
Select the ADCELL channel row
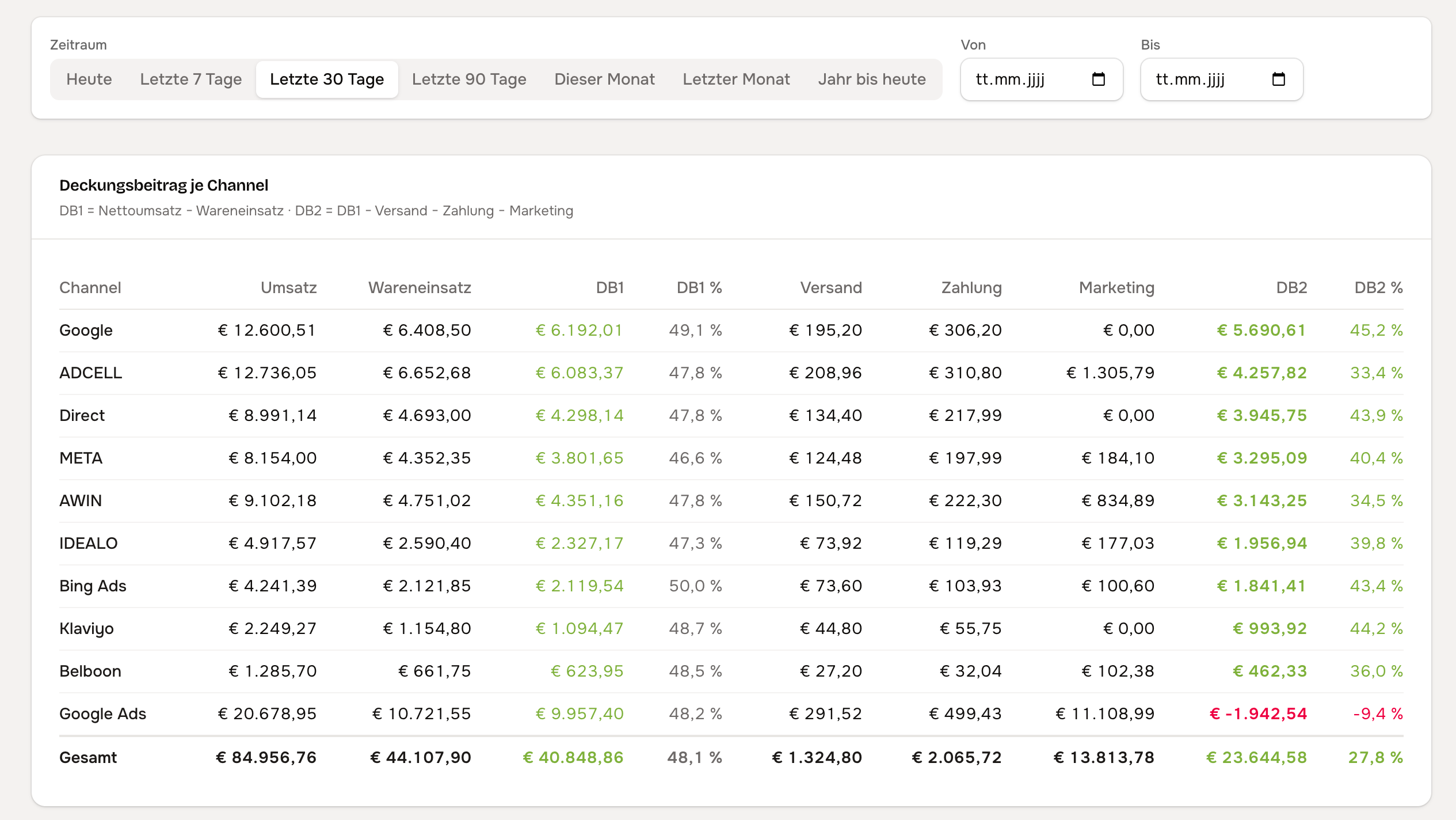point(731,373)
